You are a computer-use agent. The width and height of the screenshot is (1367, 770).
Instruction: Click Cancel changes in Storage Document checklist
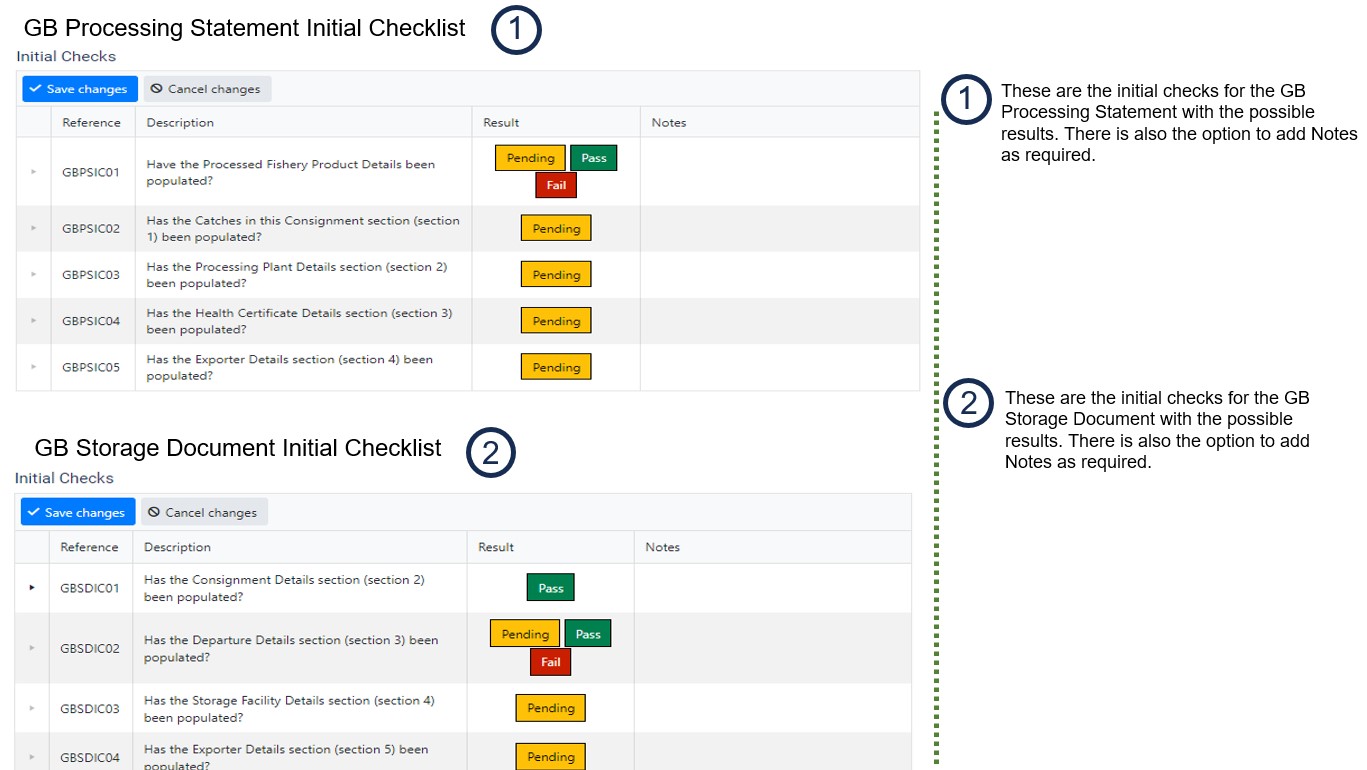204,512
